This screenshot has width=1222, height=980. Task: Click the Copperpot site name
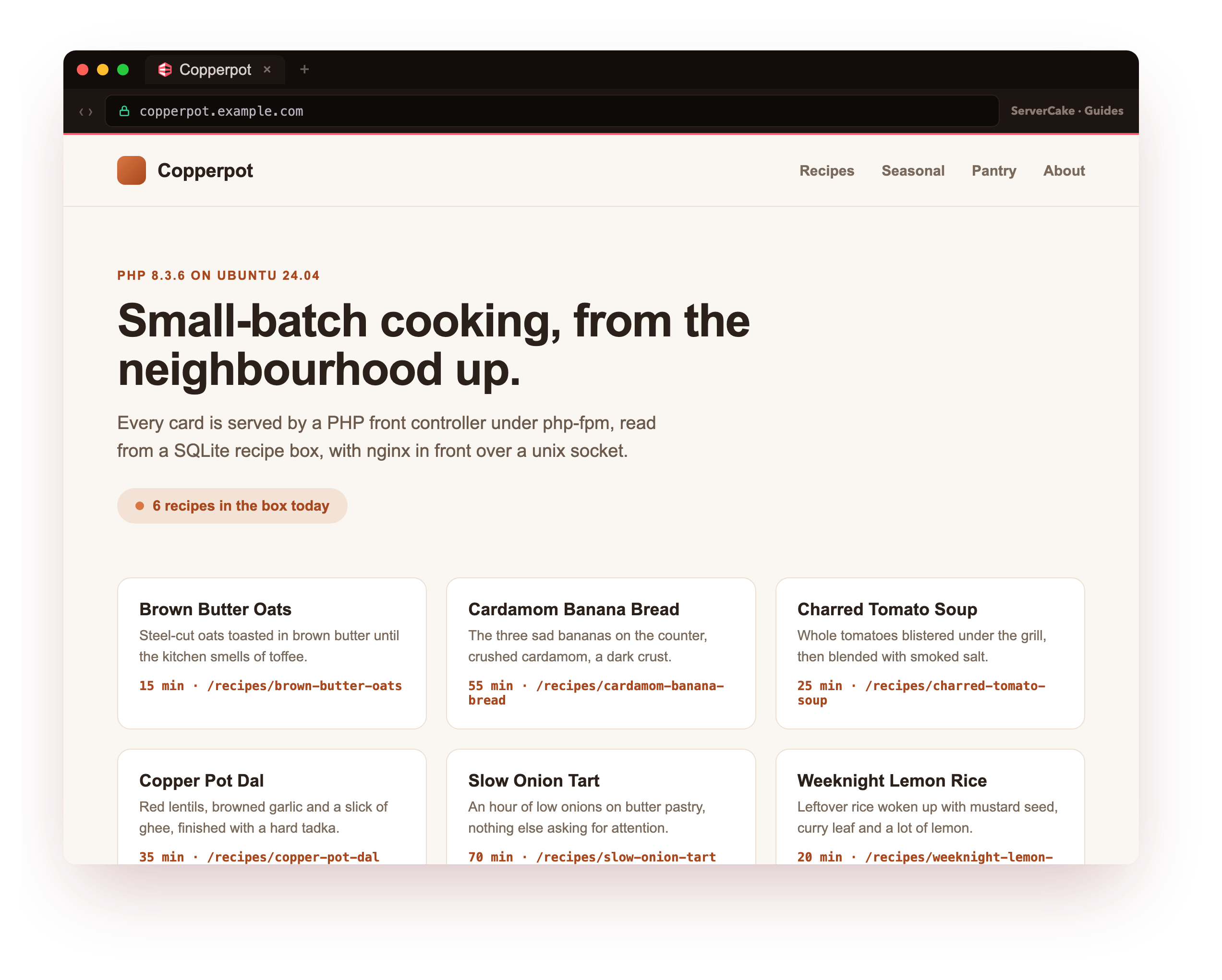tap(205, 170)
